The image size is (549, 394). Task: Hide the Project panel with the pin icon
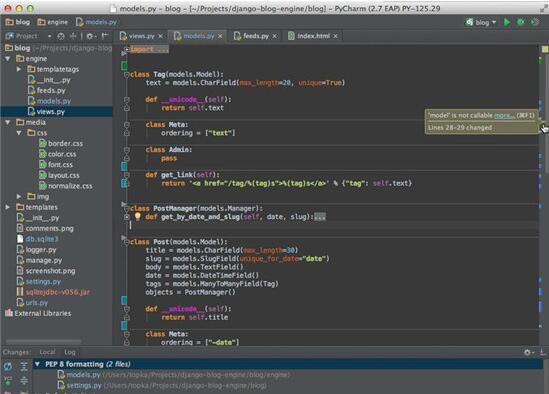tap(105, 36)
